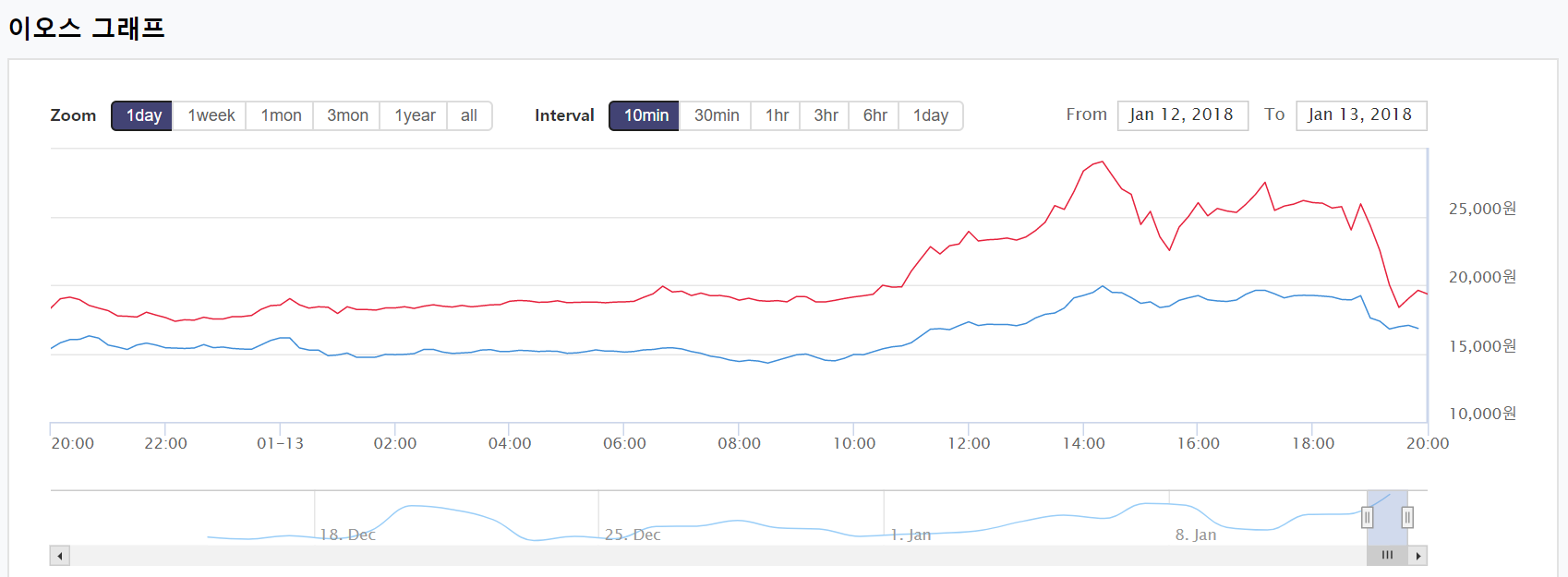Click the 18. Dec navigator label
Image resolution: width=1568 pixels, height=577 pixels.
coord(347,535)
